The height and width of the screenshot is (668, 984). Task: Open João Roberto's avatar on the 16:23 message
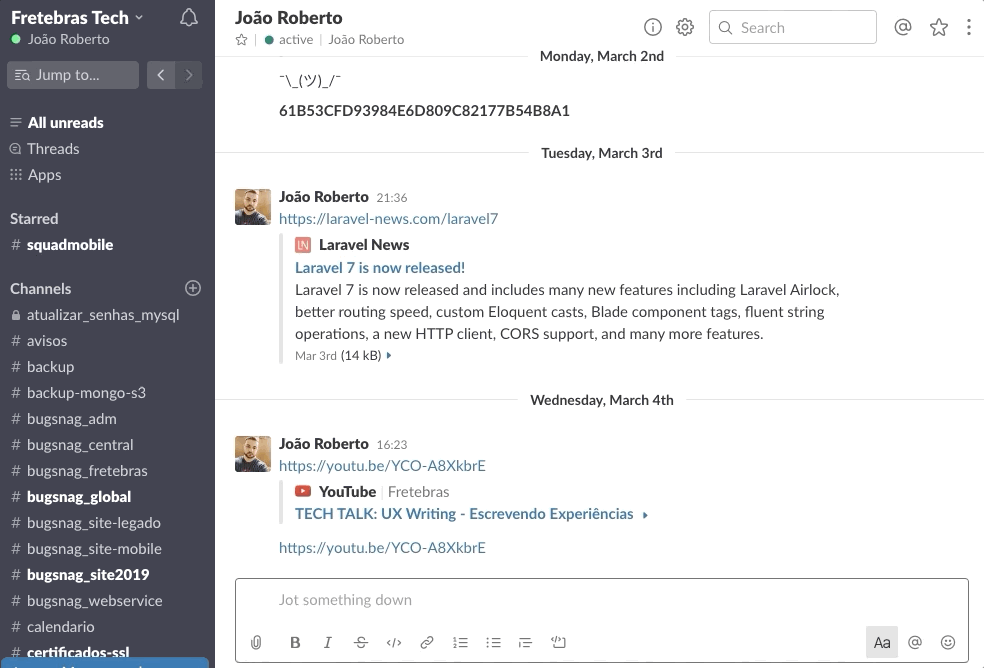(x=253, y=454)
